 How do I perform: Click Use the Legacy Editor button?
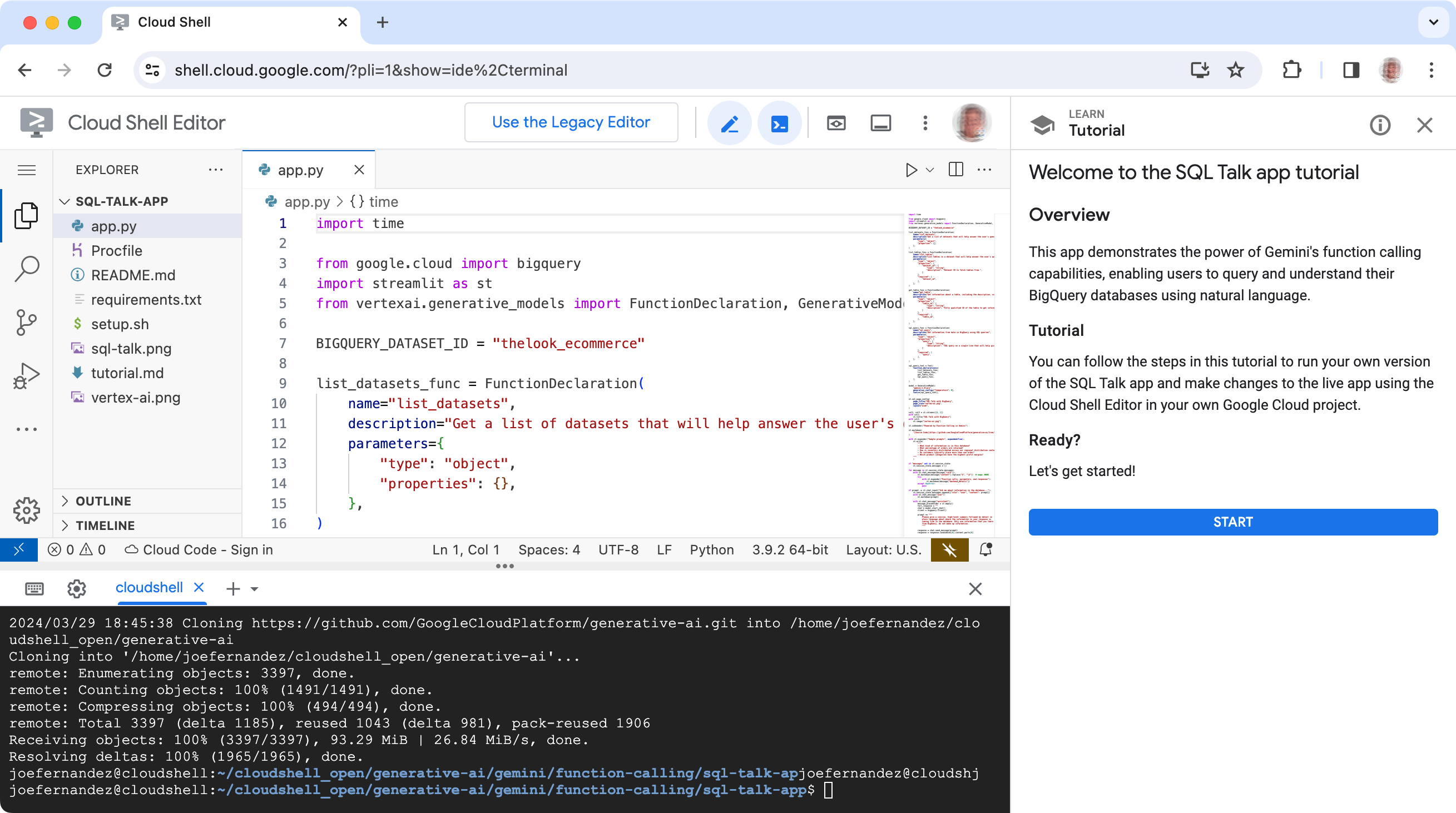pyautogui.click(x=571, y=122)
